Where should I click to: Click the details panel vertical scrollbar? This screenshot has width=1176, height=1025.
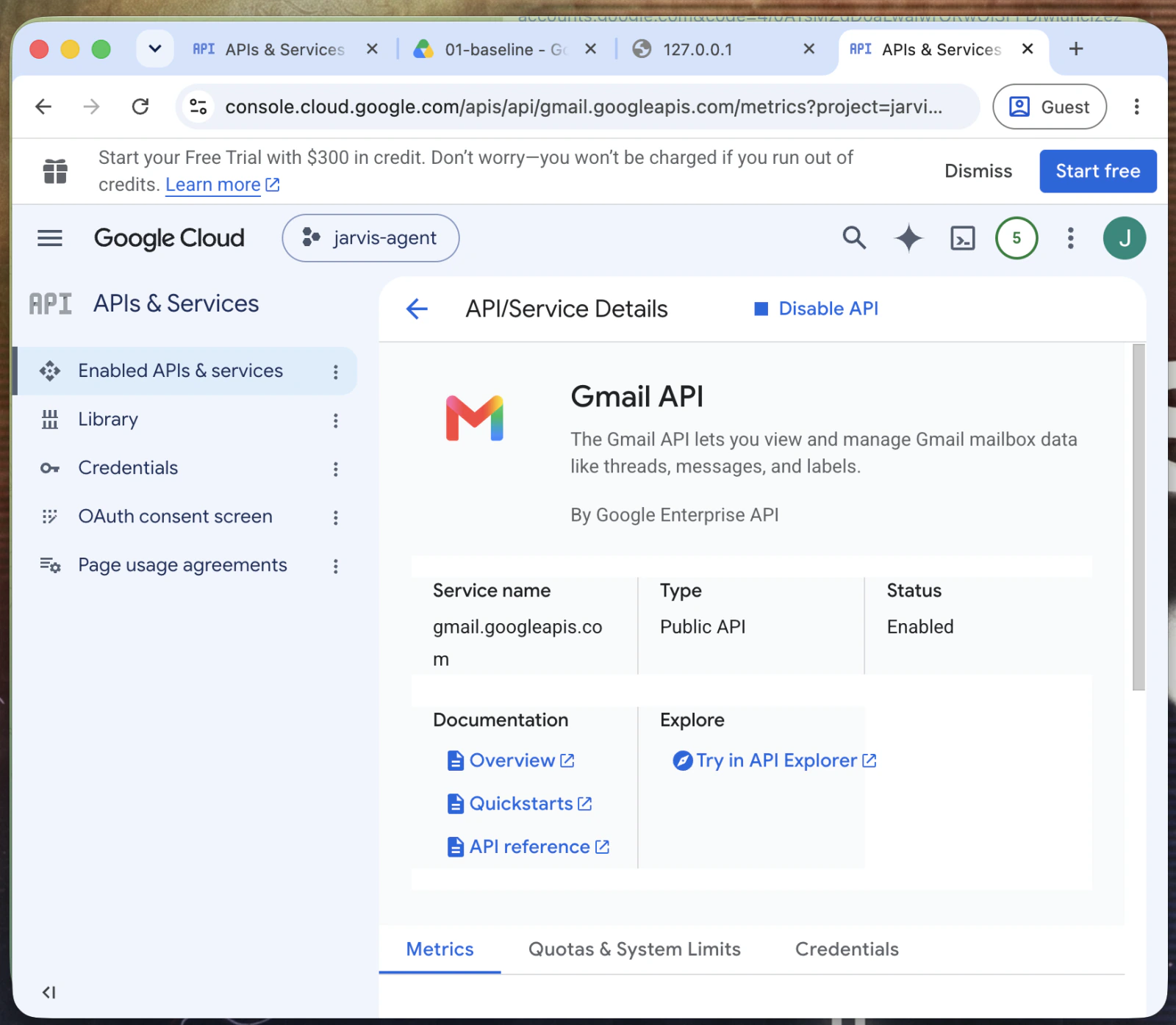(x=1139, y=517)
